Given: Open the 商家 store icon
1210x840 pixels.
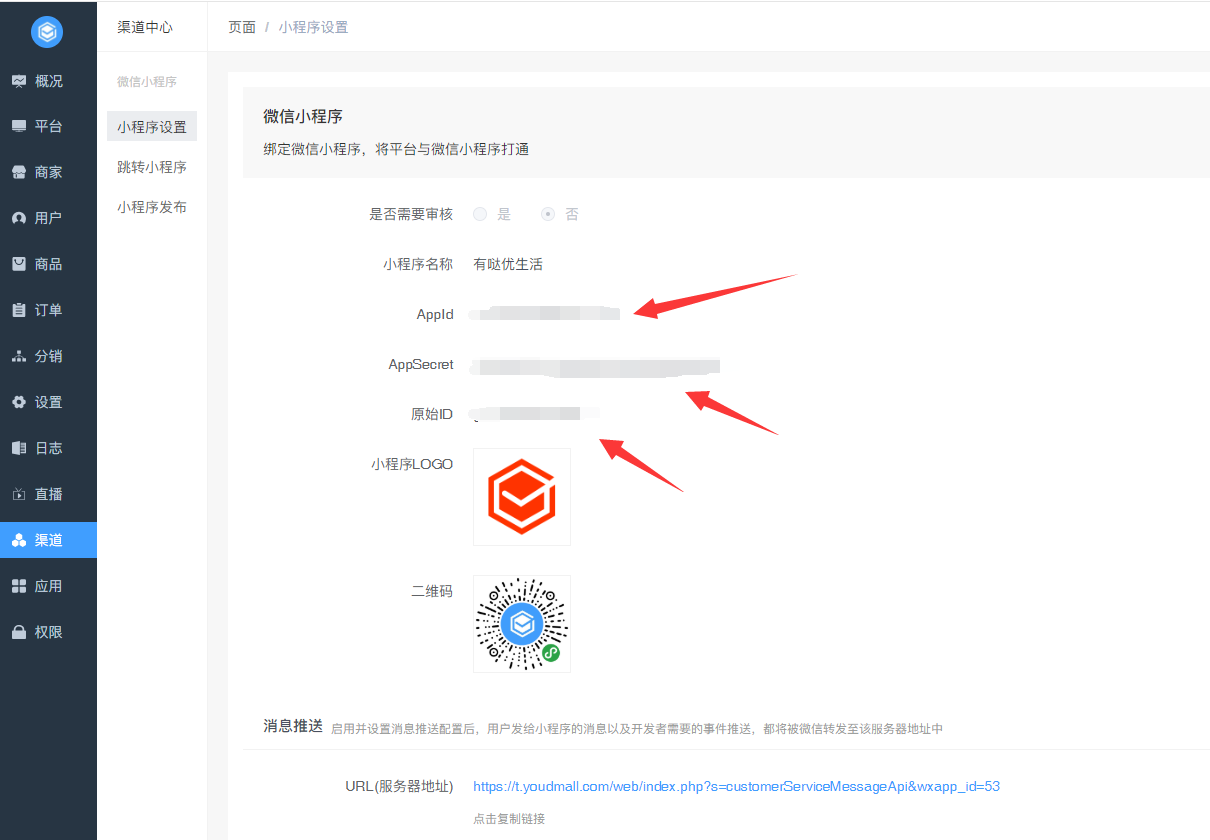Looking at the screenshot, I should pos(19,172).
